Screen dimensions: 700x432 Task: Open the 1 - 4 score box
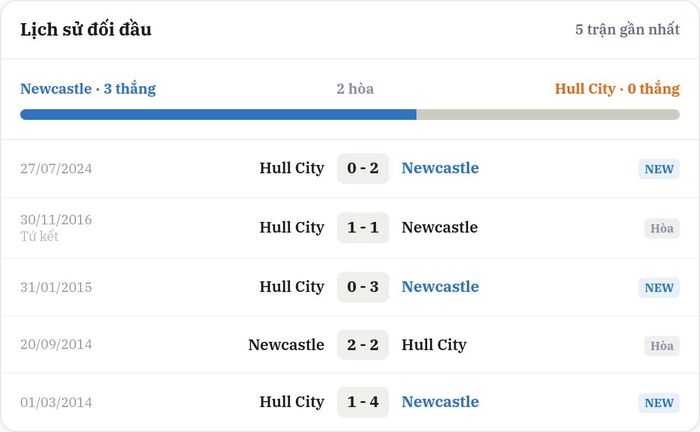363,402
